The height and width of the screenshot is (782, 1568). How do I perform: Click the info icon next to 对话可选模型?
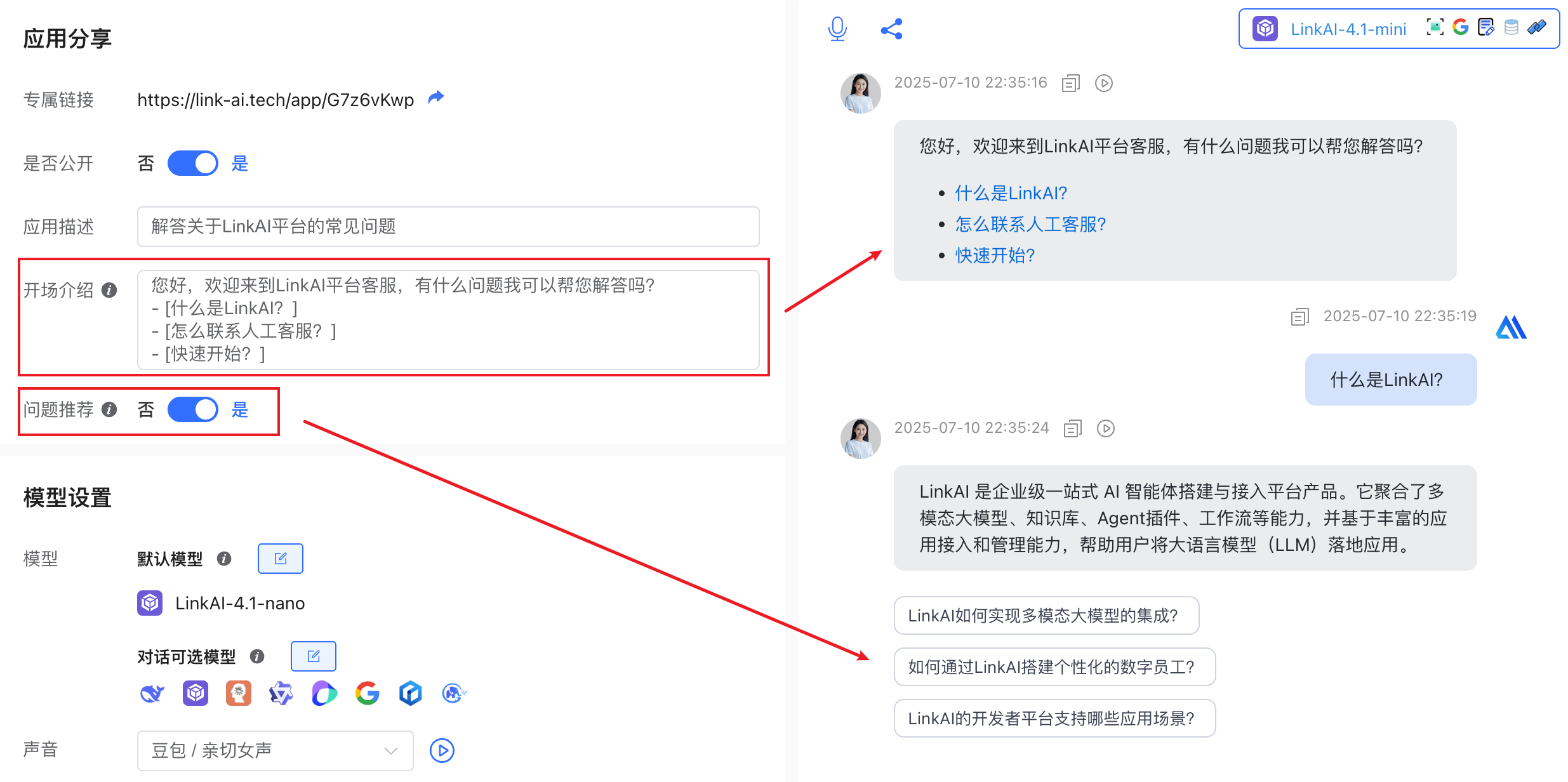[257, 656]
